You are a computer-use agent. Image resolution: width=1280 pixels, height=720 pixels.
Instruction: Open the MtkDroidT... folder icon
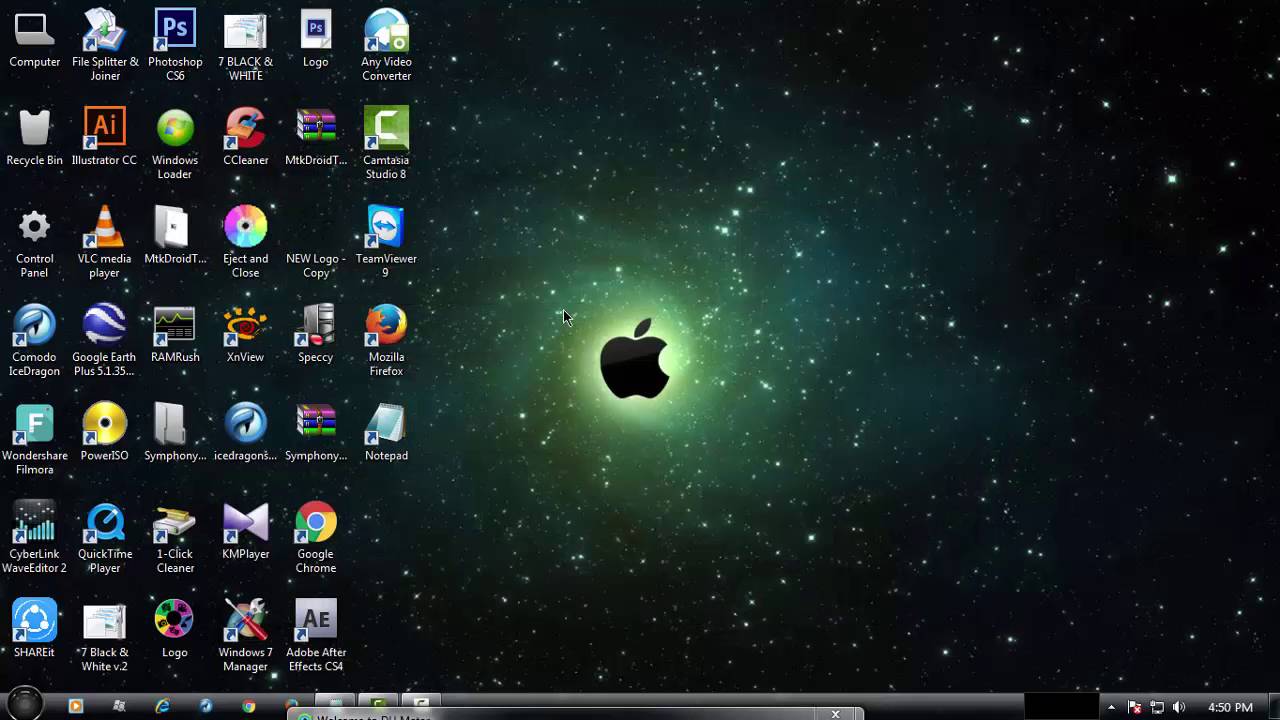click(x=175, y=236)
